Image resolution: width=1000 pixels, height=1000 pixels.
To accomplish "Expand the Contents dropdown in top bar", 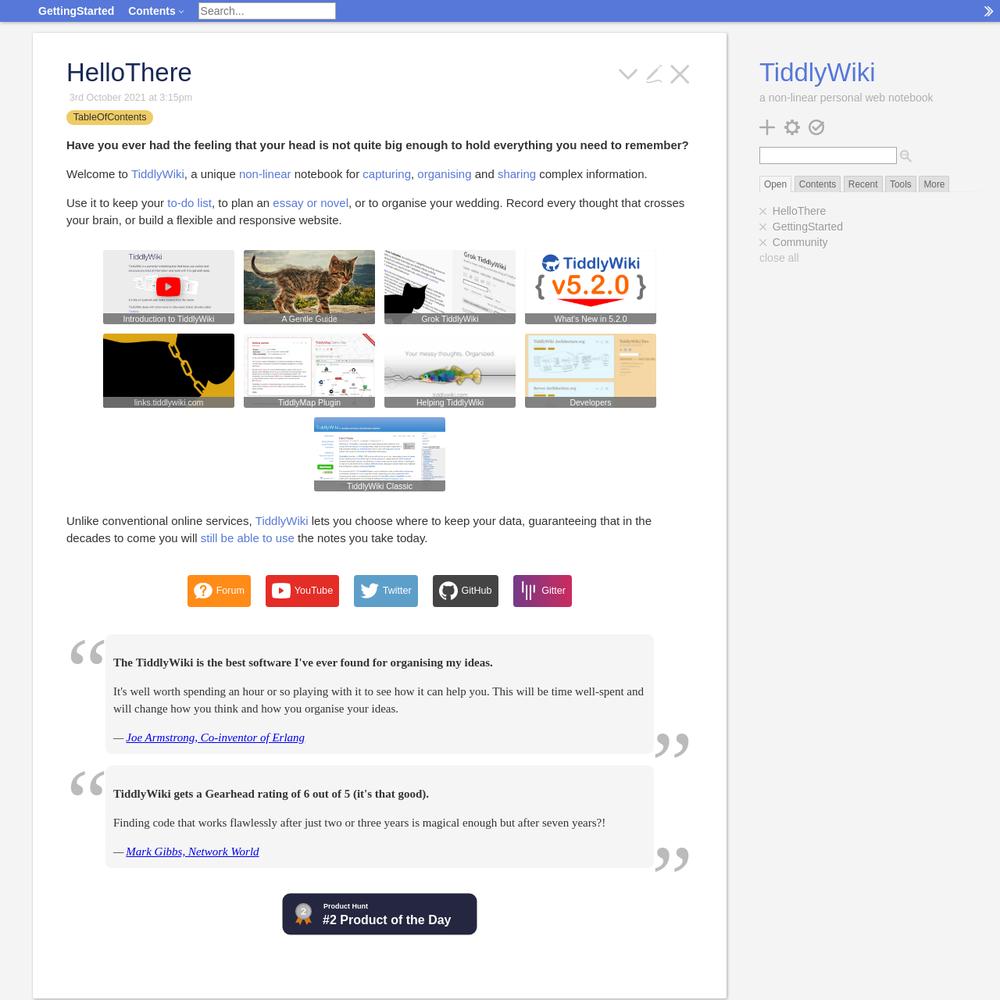I will tap(156, 11).
